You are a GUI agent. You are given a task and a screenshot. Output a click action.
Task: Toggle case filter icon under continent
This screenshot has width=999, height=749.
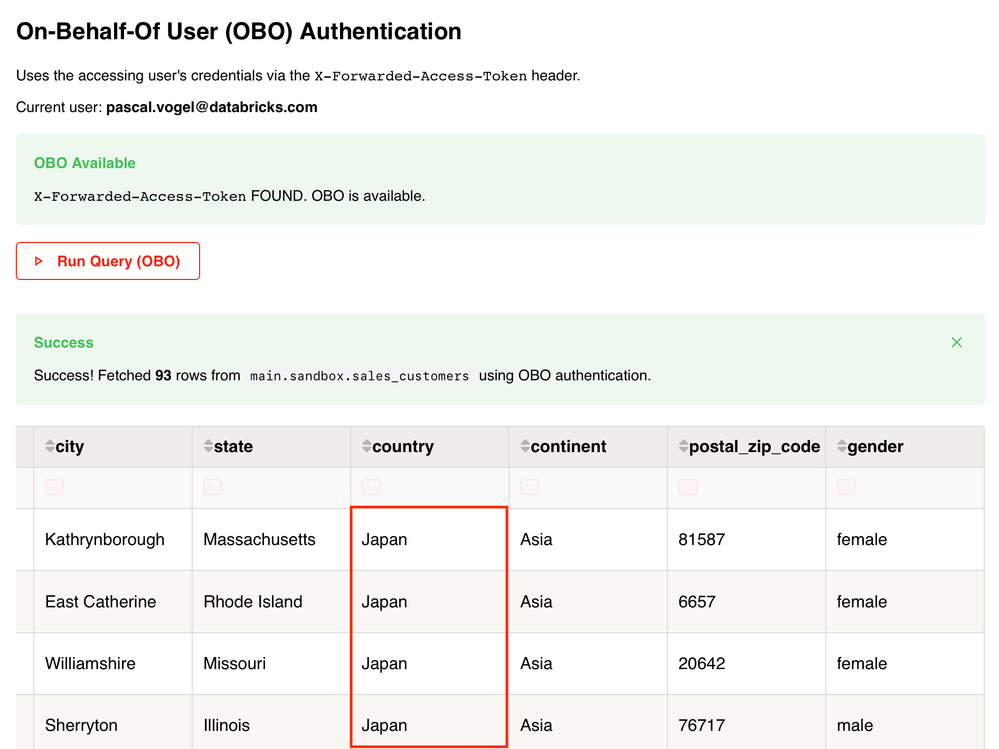click(x=529, y=487)
